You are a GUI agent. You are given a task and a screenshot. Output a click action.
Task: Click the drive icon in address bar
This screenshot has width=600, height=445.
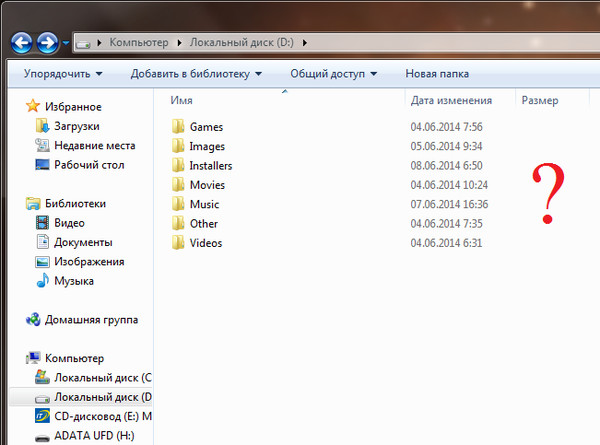[x=83, y=43]
